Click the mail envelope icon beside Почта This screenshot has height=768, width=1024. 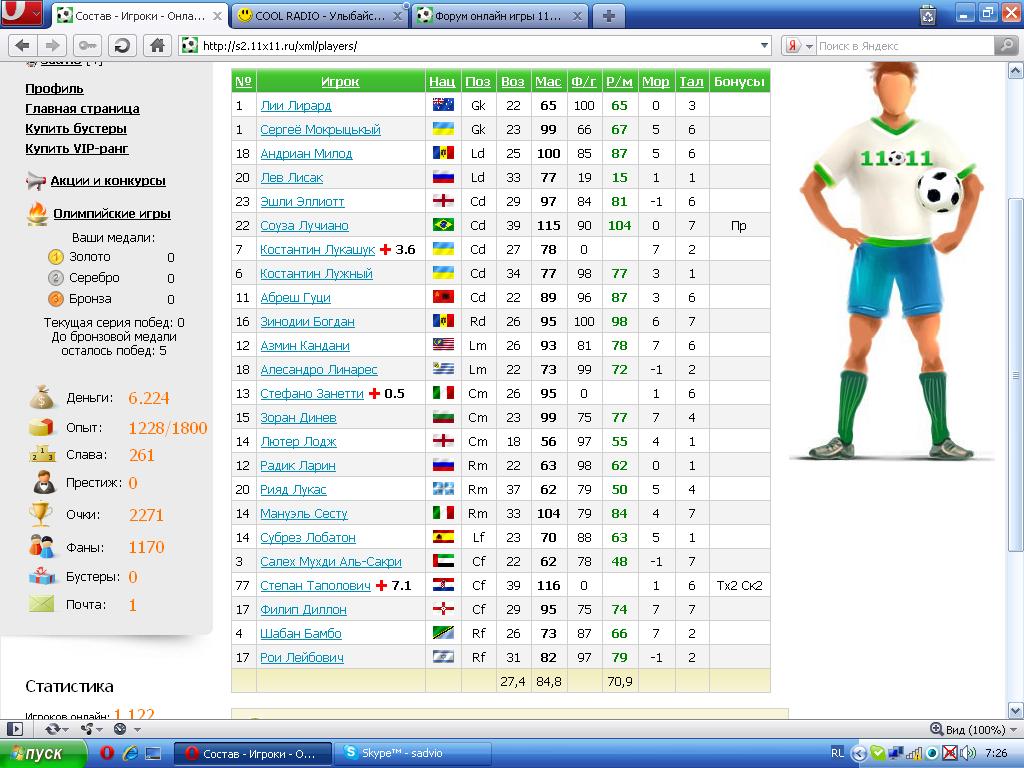tap(41, 604)
